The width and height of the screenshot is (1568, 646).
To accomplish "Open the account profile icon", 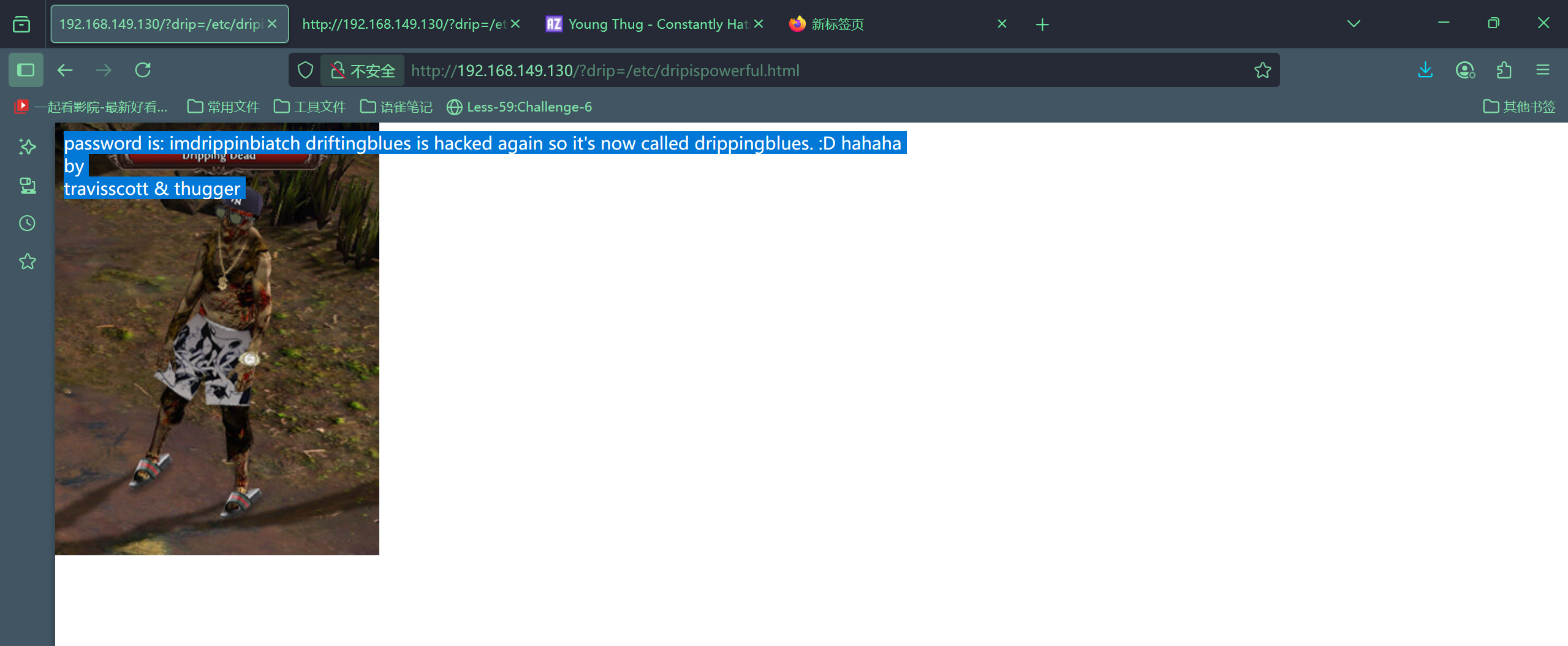I will click(x=1465, y=70).
